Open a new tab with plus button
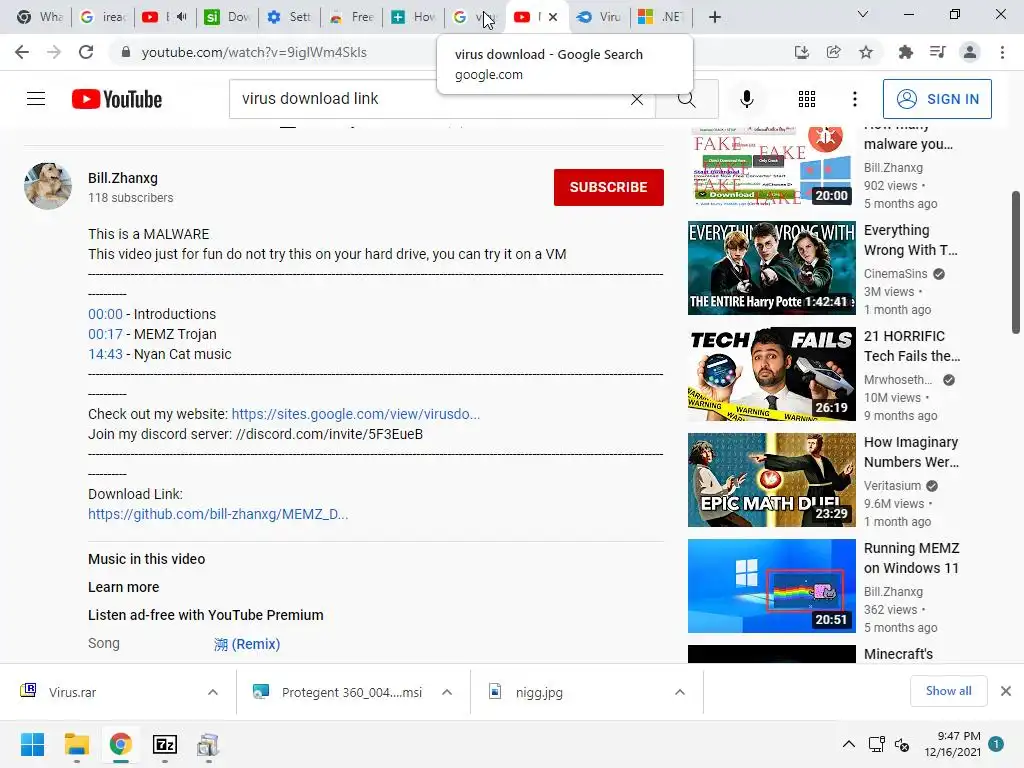1024x768 pixels. coord(715,17)
